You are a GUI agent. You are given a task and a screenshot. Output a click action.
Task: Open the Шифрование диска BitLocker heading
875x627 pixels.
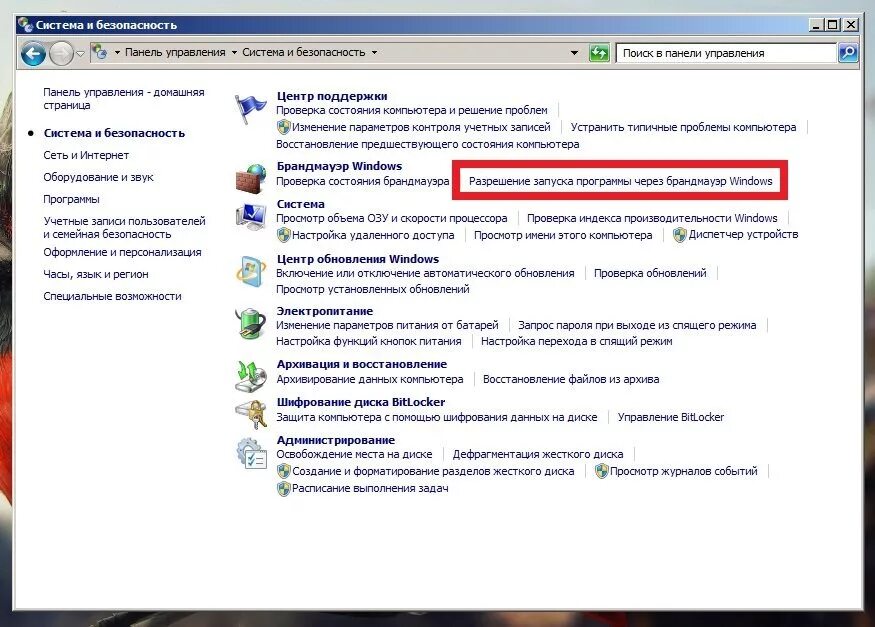[x=360, y=402]
